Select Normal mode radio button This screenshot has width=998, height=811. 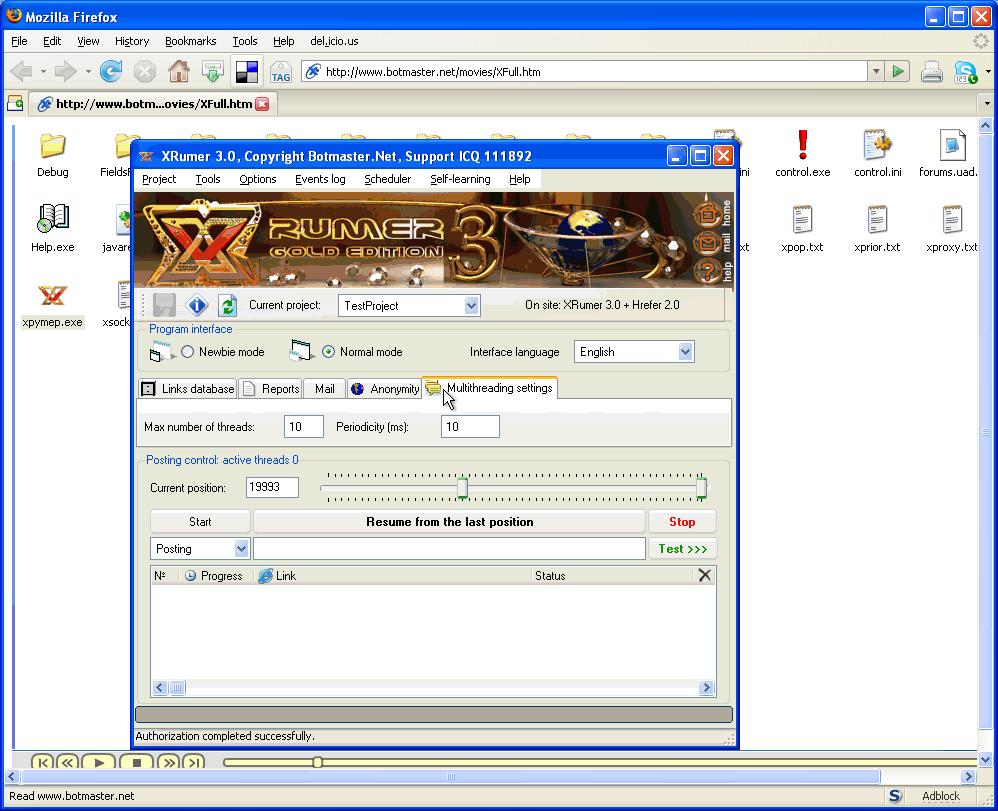[328, 351]
